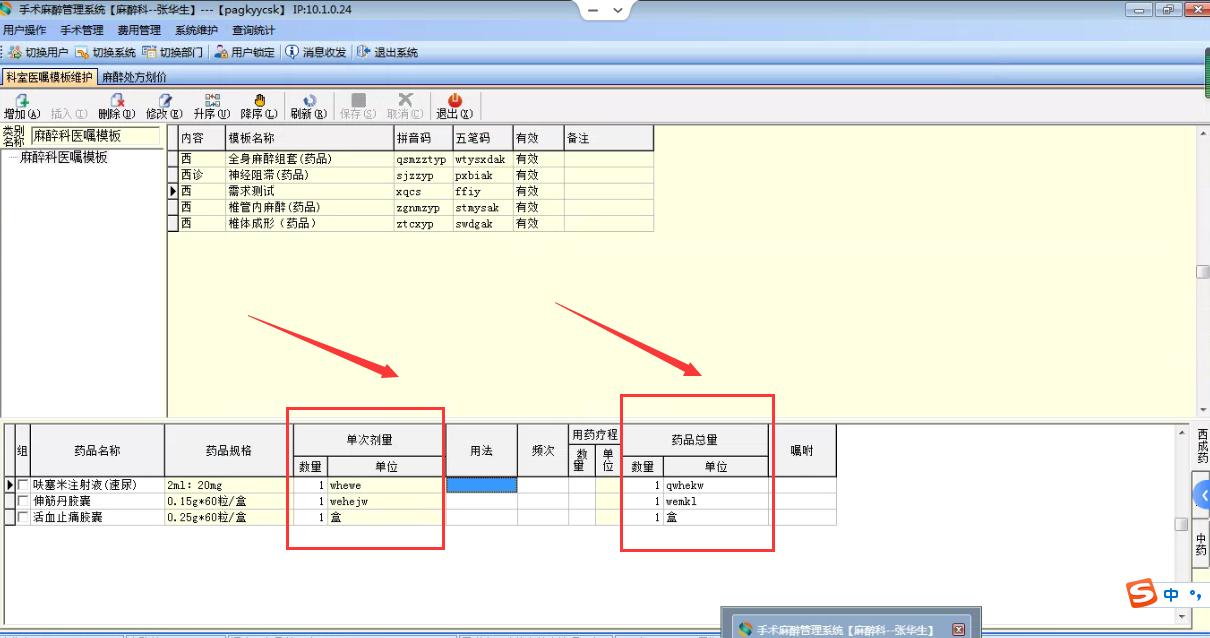Select 麻醉科医嘱模板 tree node
The height and width of the screenshot is (638, 1210).
point(64,158)
